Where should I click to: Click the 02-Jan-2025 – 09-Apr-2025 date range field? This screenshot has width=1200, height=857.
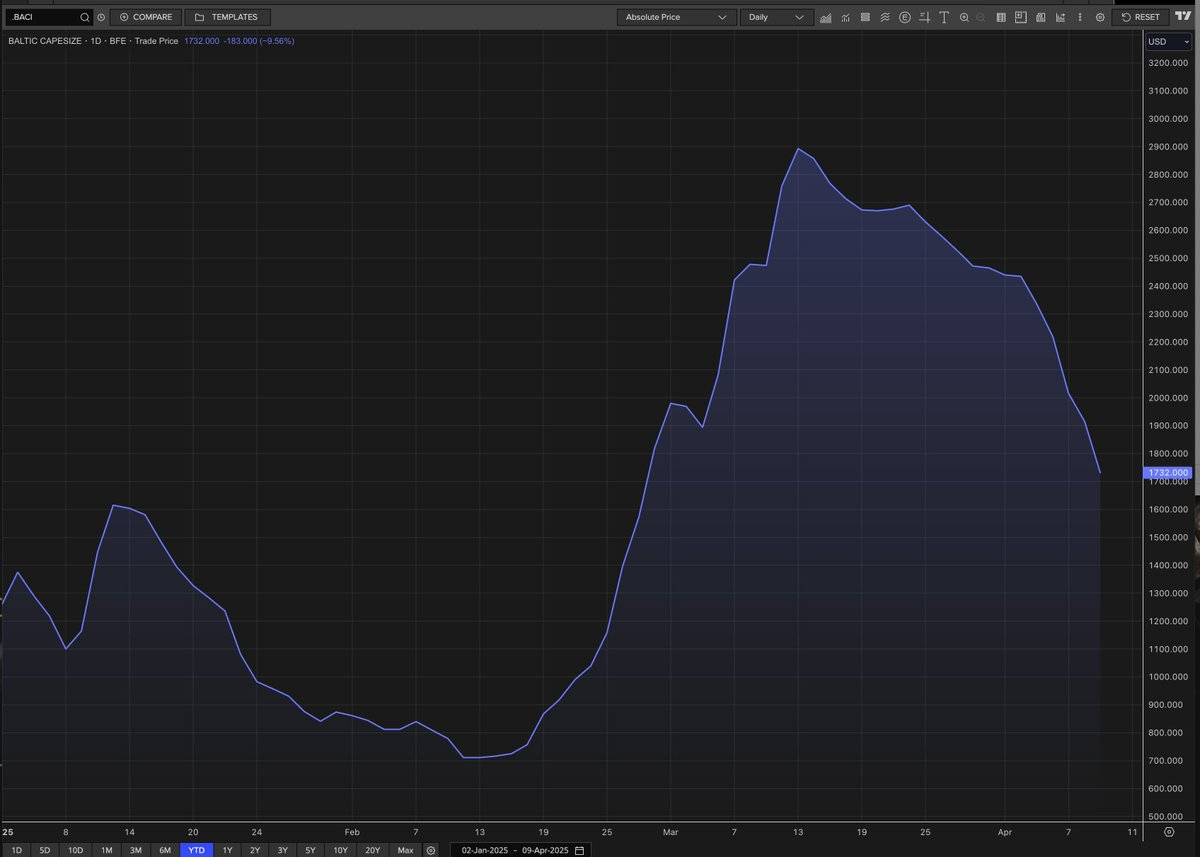click(520, 850)
